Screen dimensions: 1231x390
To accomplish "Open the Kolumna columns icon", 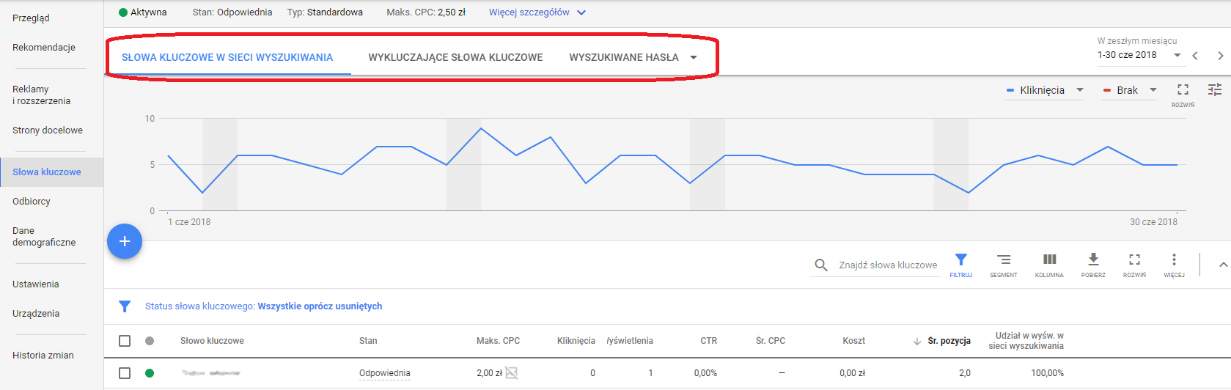I will 1049,264.
